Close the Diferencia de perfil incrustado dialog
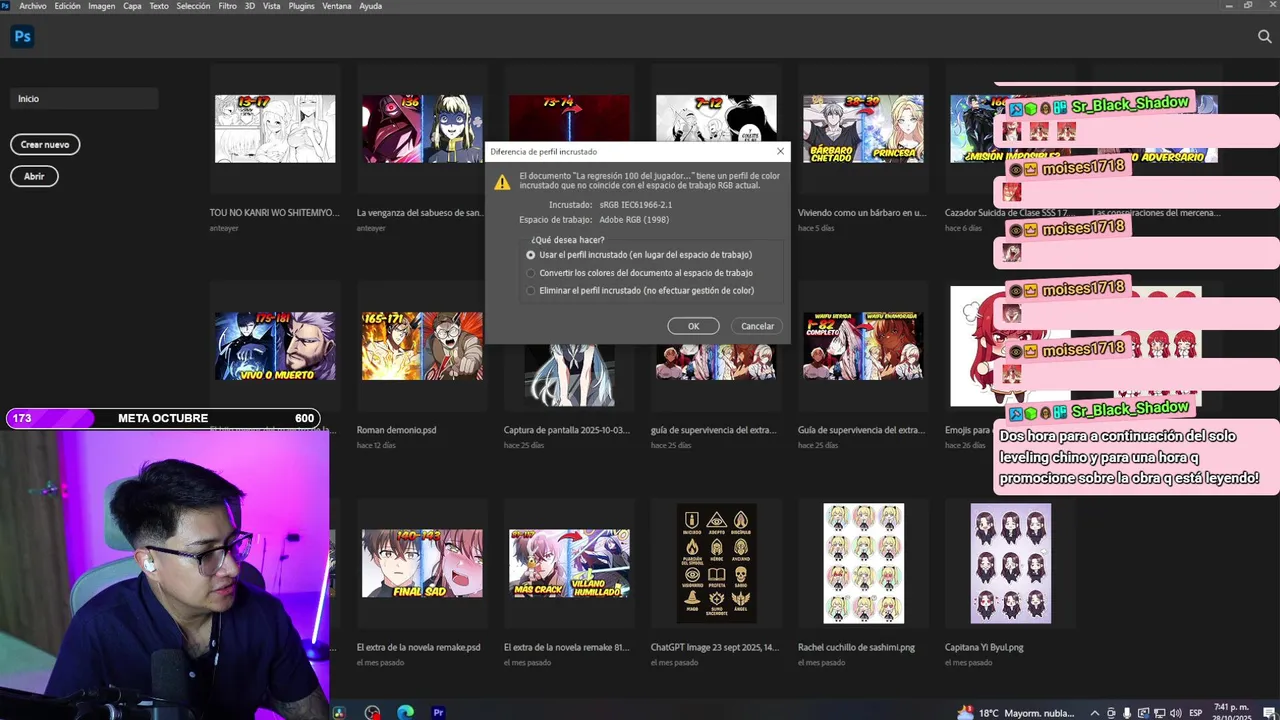1280x720 pixels. 780,151
